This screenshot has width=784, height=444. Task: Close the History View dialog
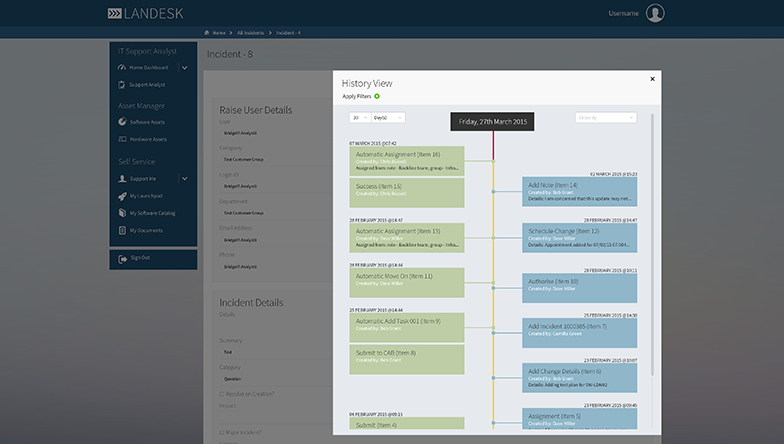pos(652,78)
